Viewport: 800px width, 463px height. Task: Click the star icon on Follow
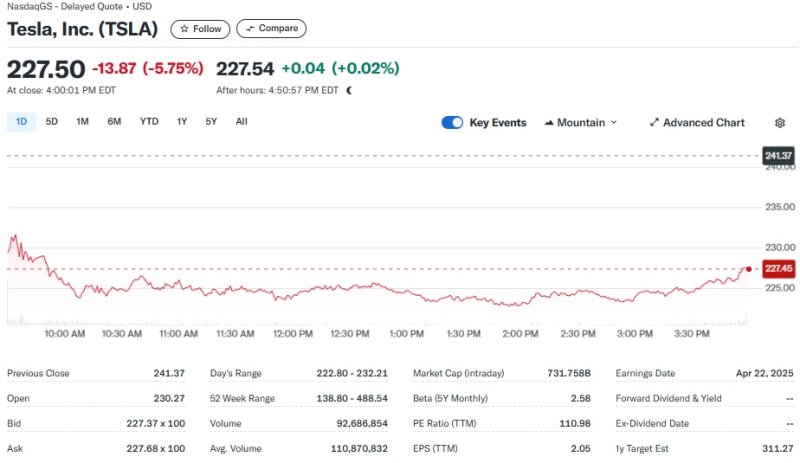click(184, 29)
